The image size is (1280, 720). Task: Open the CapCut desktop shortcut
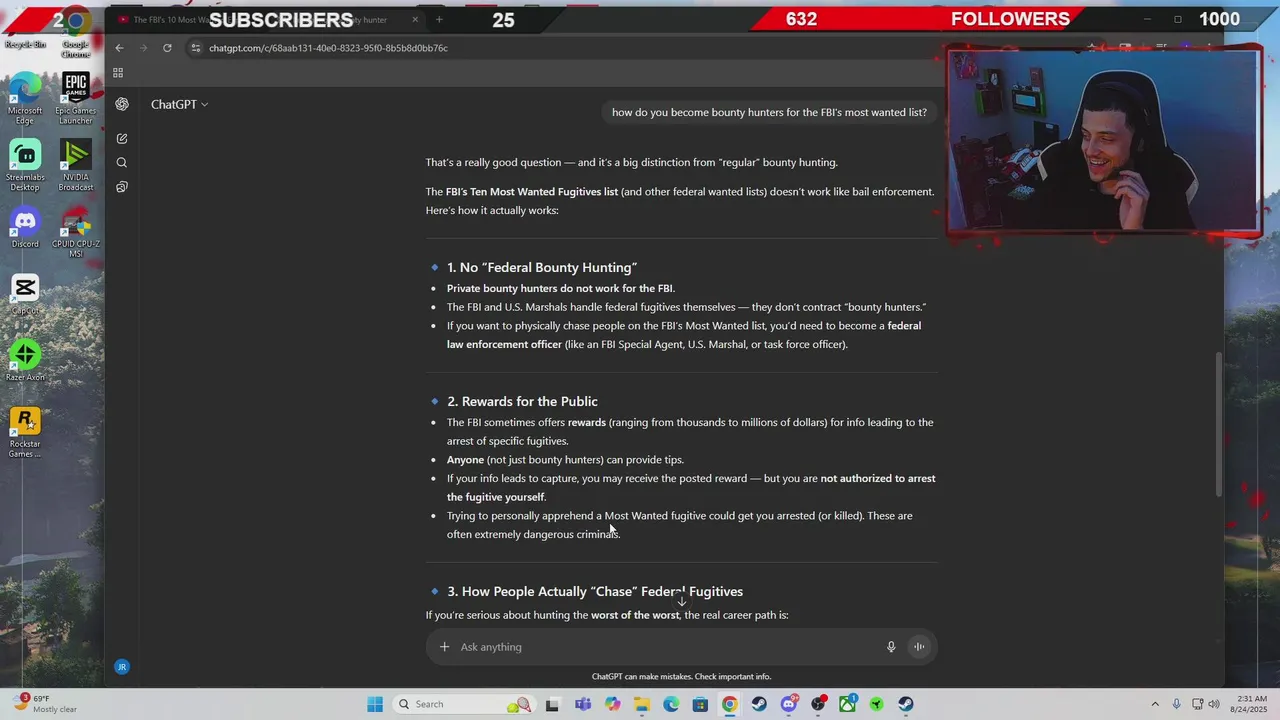pyautogui.click(x=25, y=295)
